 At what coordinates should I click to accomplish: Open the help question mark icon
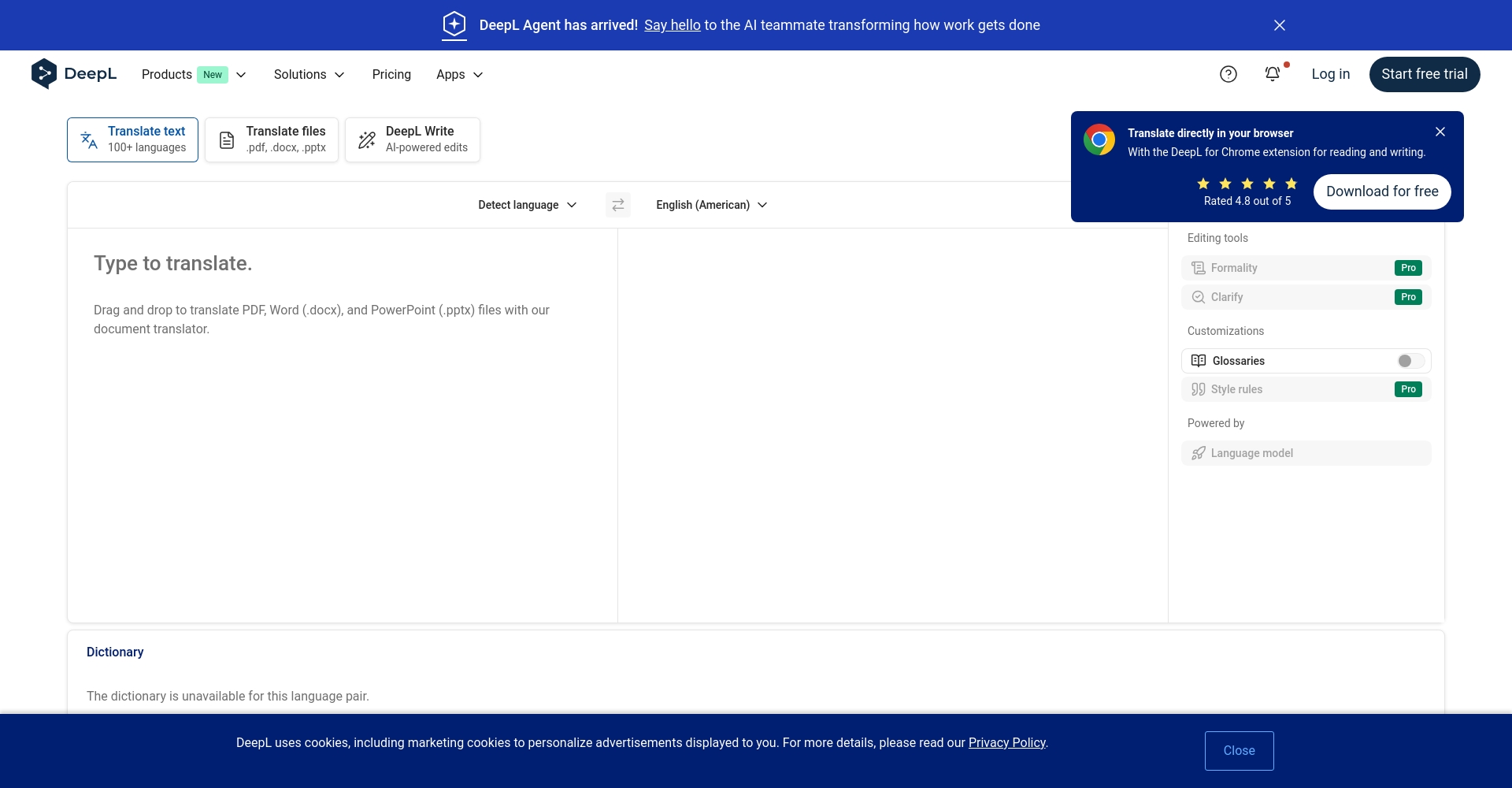tap(1228, 74)
